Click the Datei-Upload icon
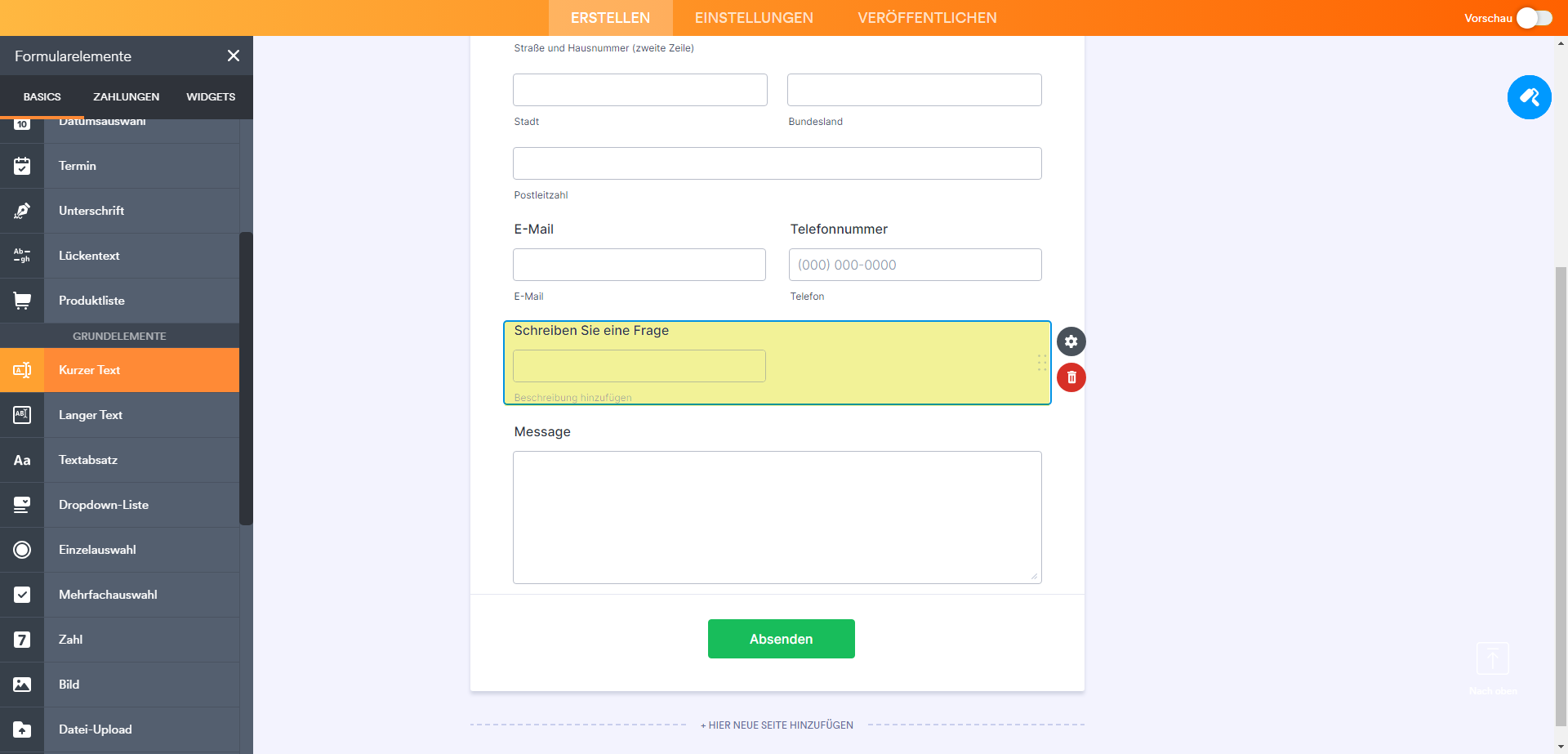This screenshot has width=1568, height=754. tap(22, 729)
